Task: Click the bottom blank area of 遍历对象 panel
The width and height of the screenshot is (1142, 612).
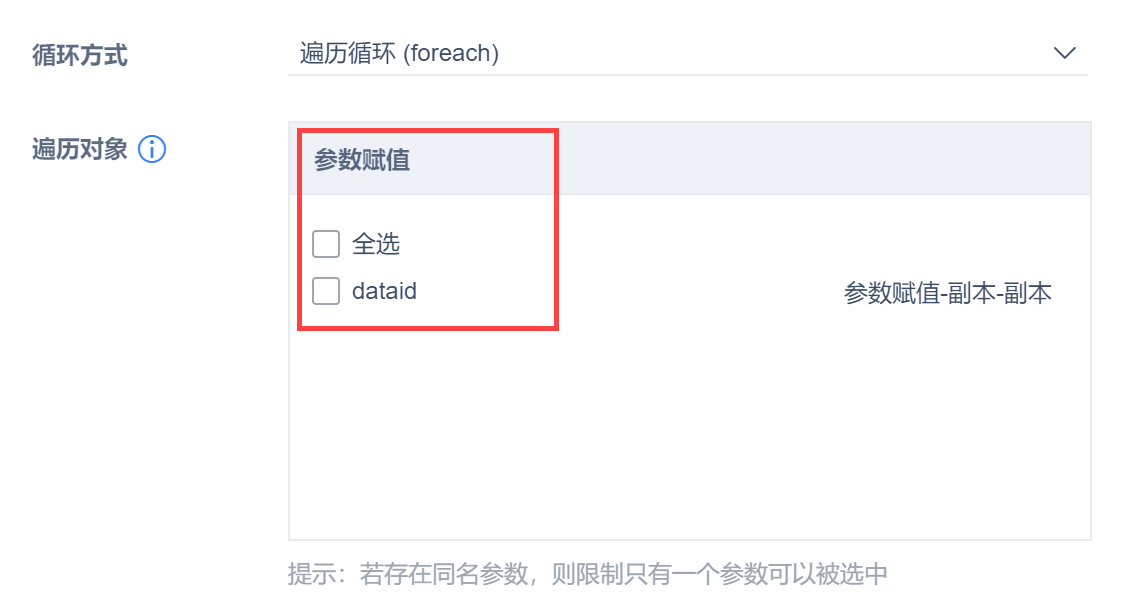Action: click(x=690, y=490)
